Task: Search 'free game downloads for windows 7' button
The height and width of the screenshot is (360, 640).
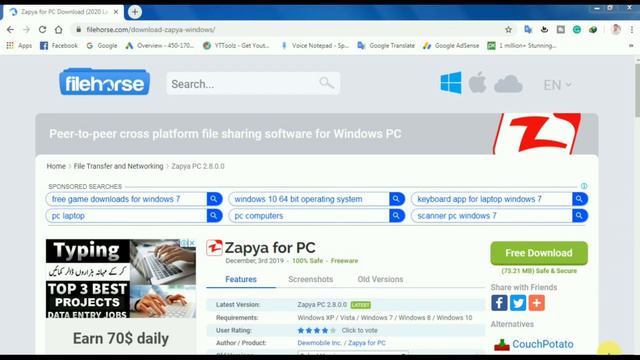Action: [x=214, y=199]
